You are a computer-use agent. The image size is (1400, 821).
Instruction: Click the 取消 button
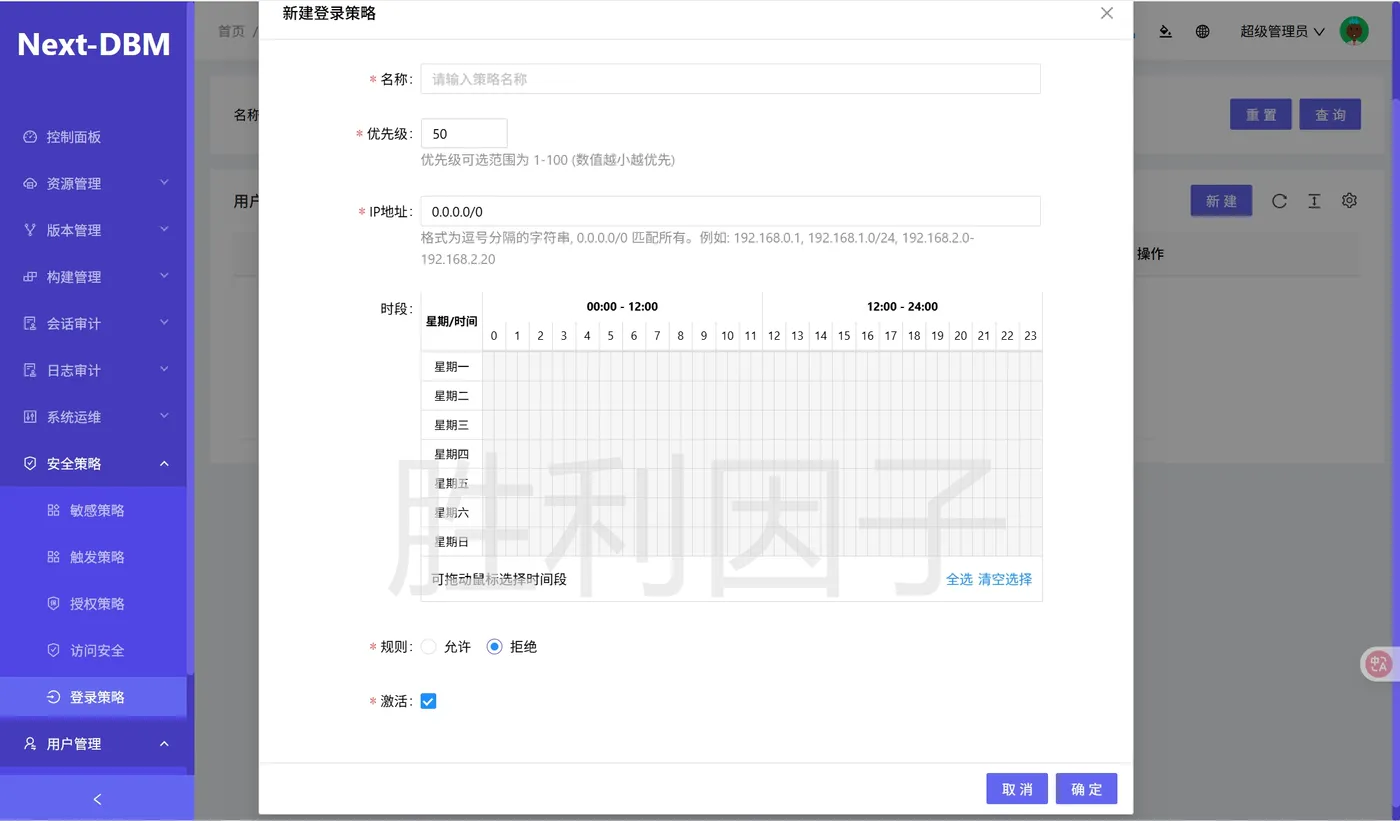coord(1017,789)
